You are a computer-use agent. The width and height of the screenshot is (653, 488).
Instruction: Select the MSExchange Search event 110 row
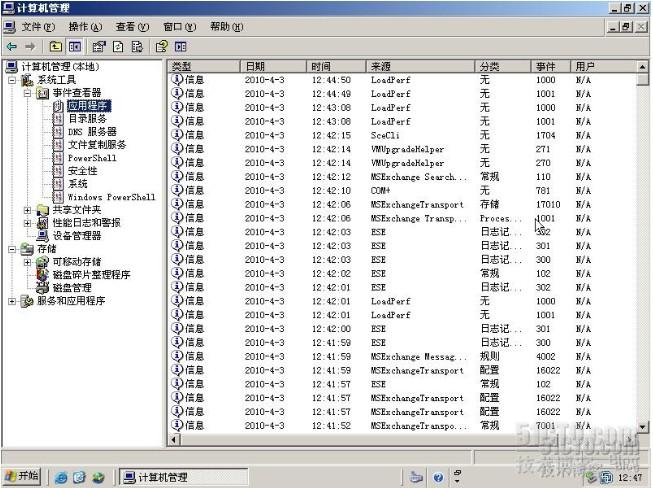(x=402, y=177)
